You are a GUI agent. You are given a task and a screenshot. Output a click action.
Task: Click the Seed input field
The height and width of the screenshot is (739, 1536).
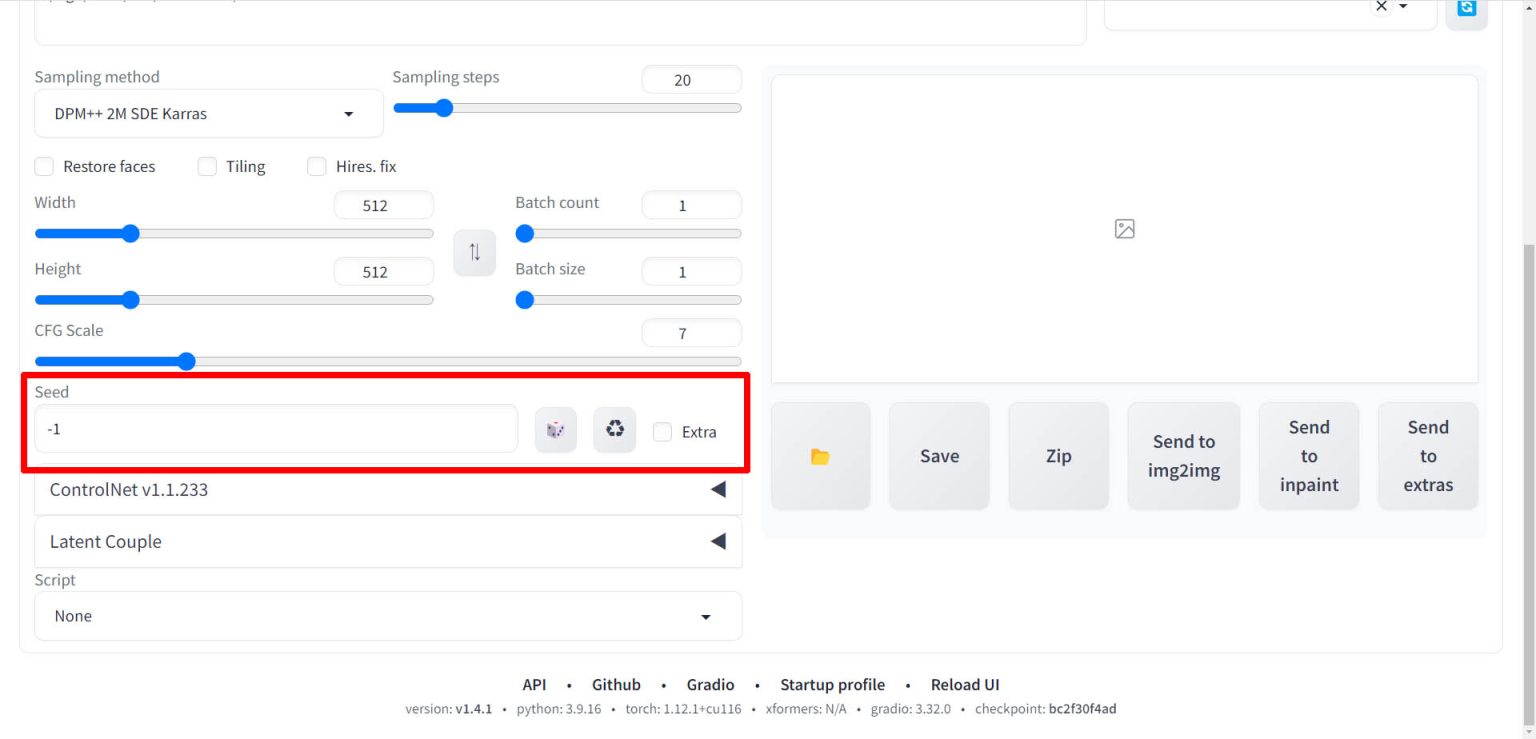(x=276, y=429)
